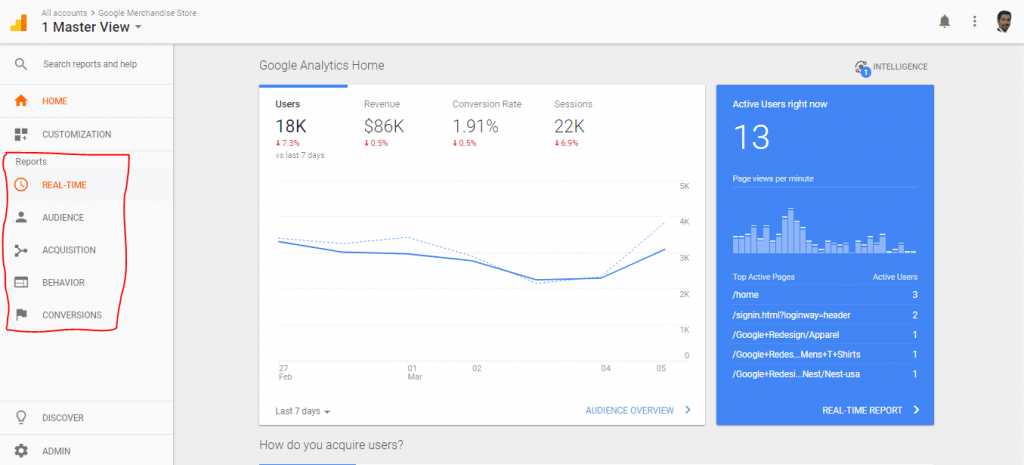Screen dimensions: 1024x465
Task: Click /Google+Redesign/Apparel page row
Action: 825,334
